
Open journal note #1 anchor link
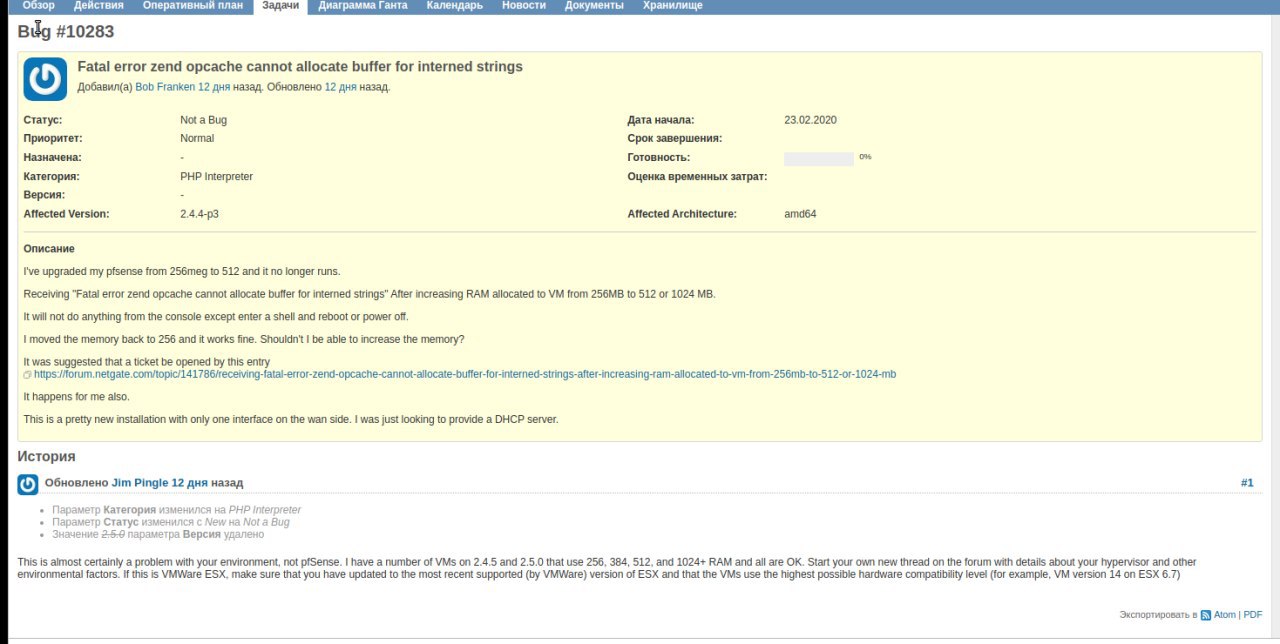pos(1247,483)
